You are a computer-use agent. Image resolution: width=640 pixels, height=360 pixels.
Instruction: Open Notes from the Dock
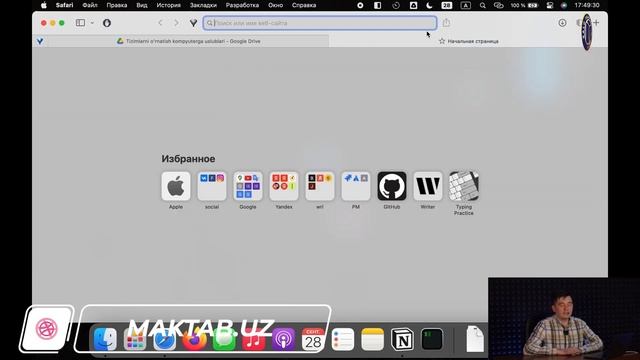(373, 339)
